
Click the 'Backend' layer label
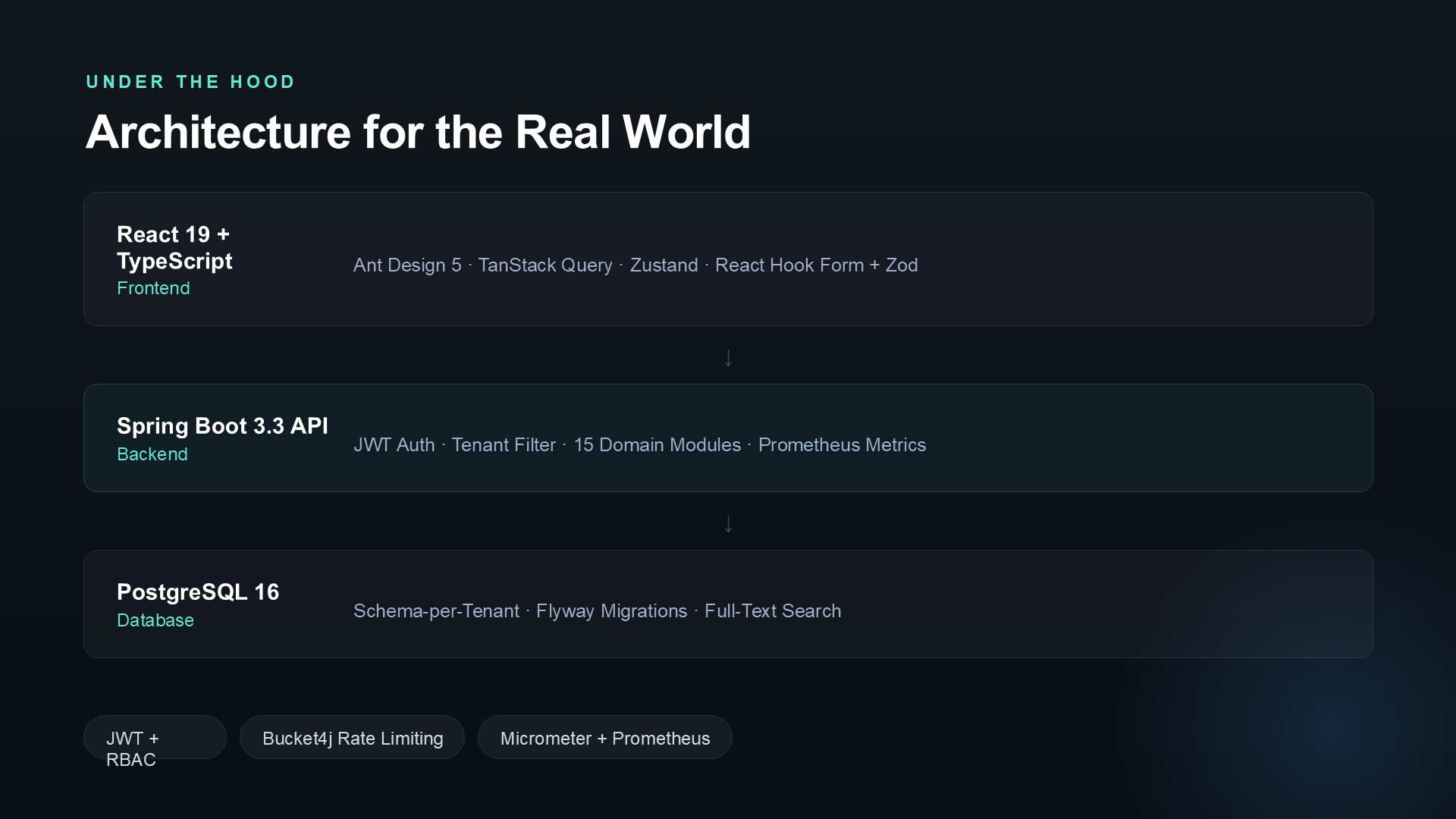click(x=152, y=454)
